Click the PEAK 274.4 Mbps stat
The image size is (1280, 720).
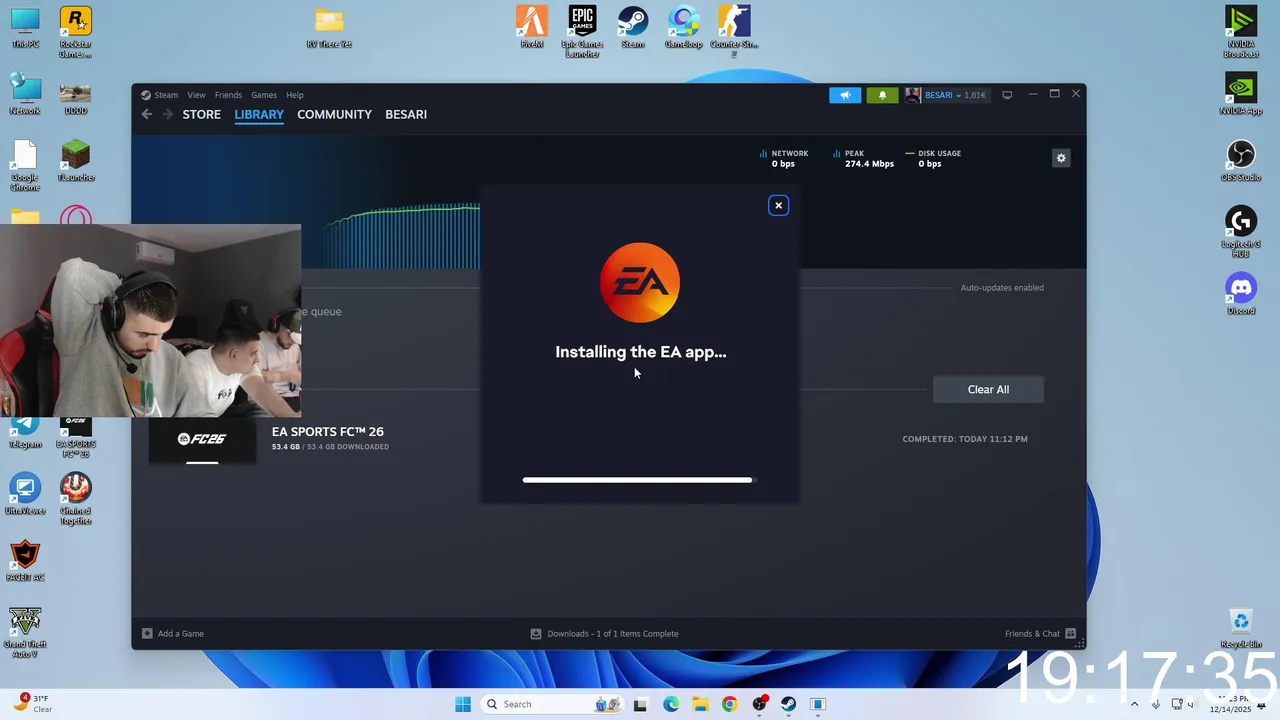click(x=864, y=158)
